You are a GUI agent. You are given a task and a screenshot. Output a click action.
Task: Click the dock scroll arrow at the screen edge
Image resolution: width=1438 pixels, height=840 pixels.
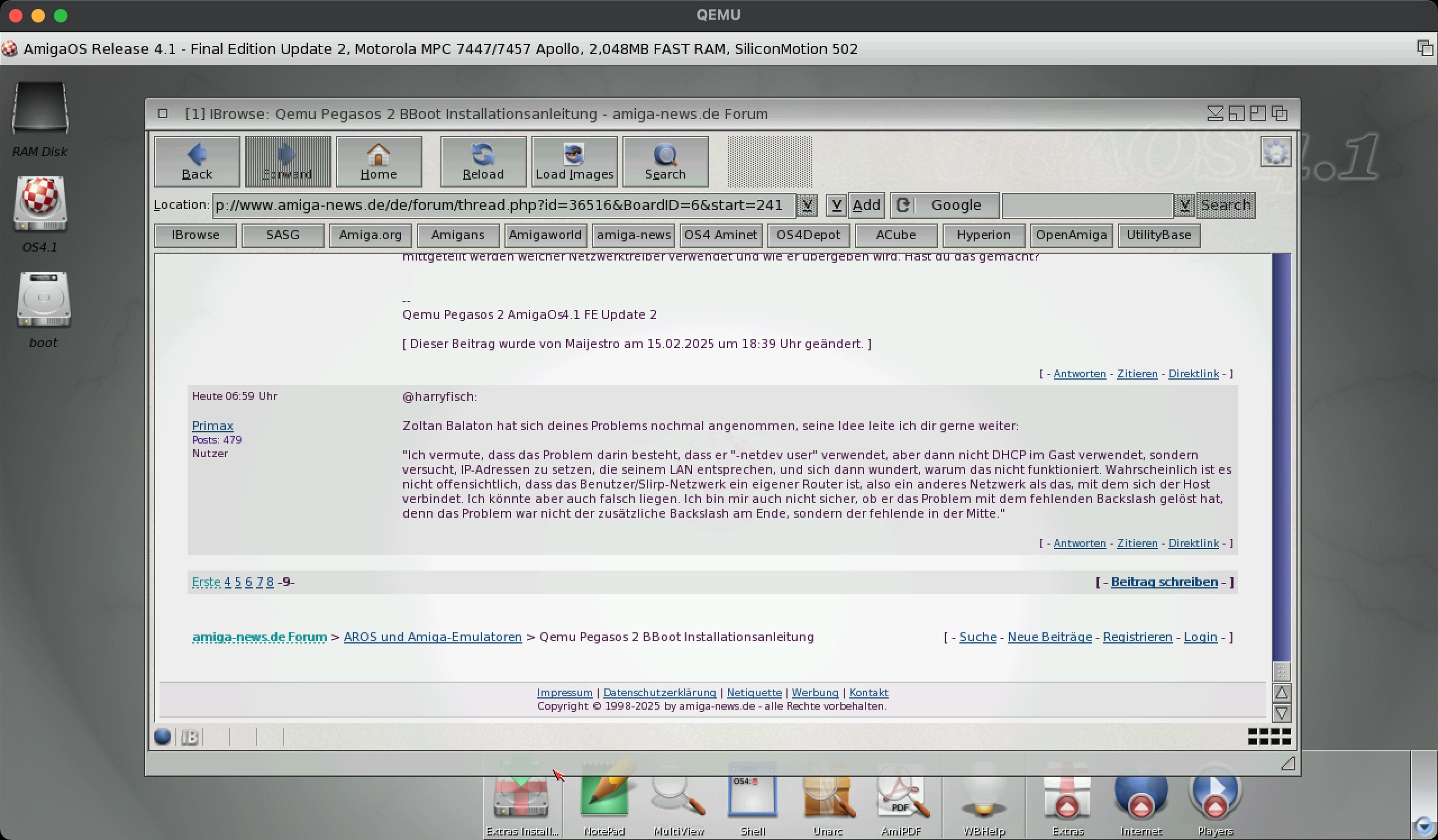pos(1424,825)
